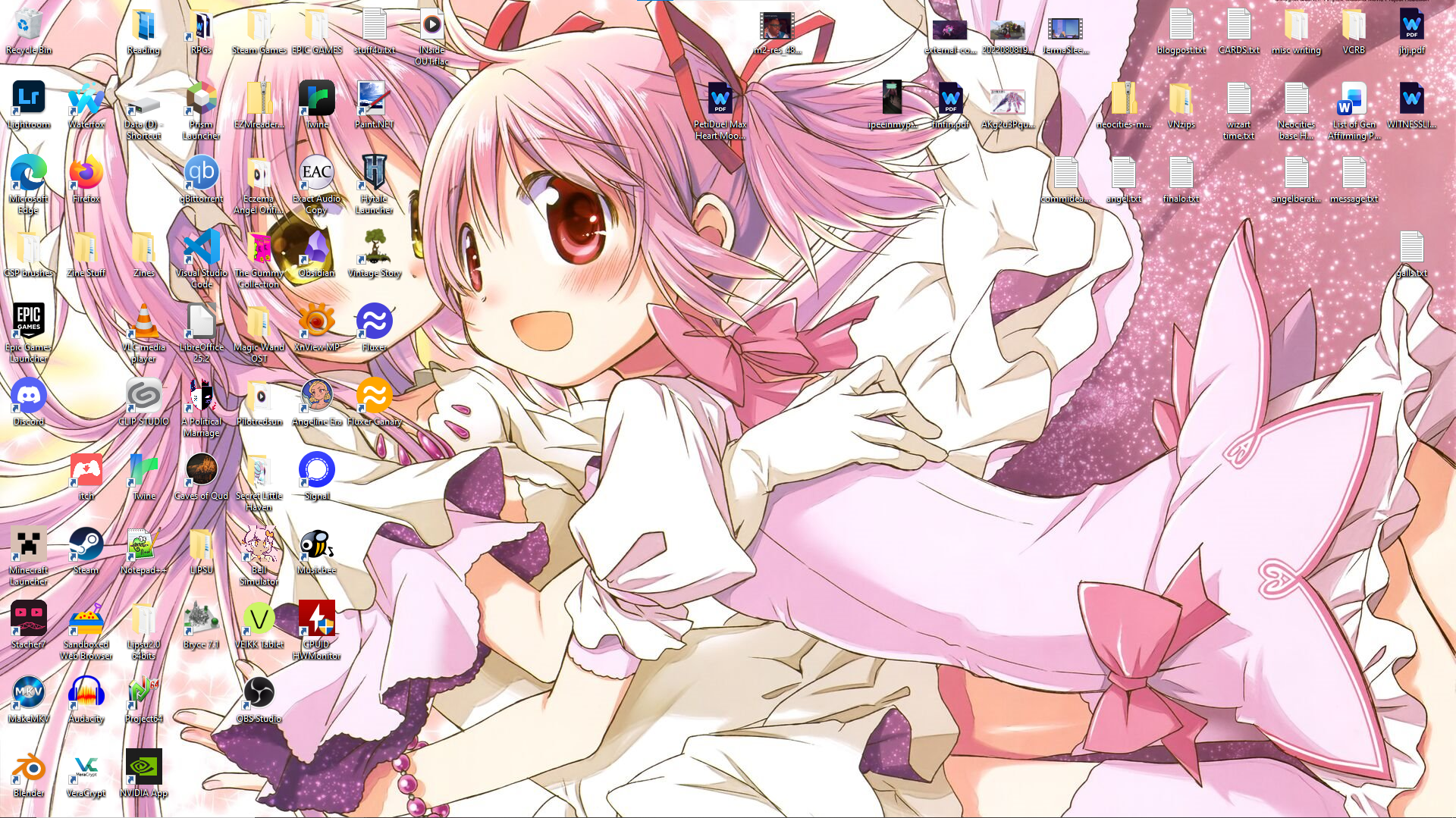Select the AKg2u3Pqu... image thumbnail
The height and width of the screenshot is (818, 1456).
point(1009,100)
